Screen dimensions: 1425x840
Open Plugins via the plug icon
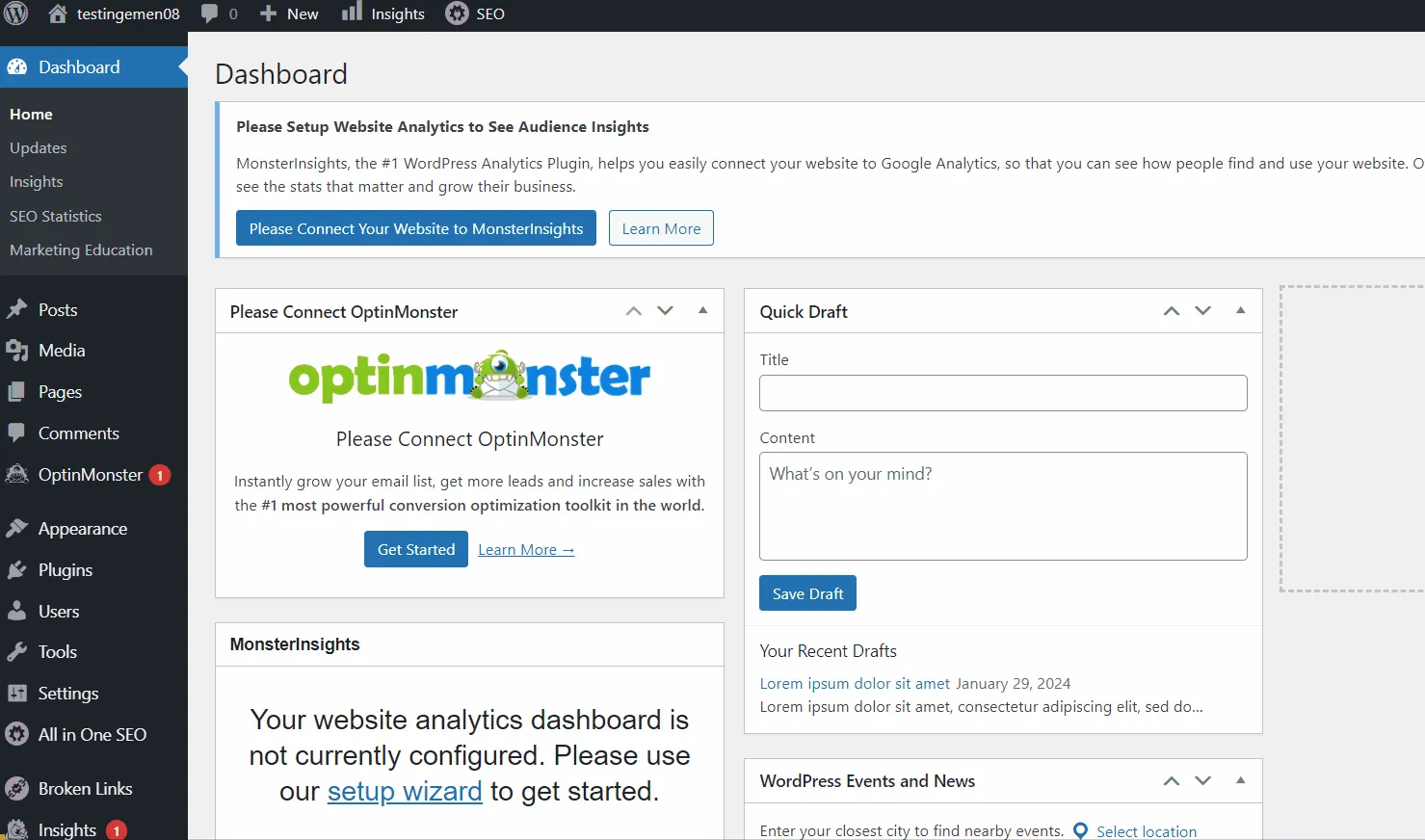16,569
